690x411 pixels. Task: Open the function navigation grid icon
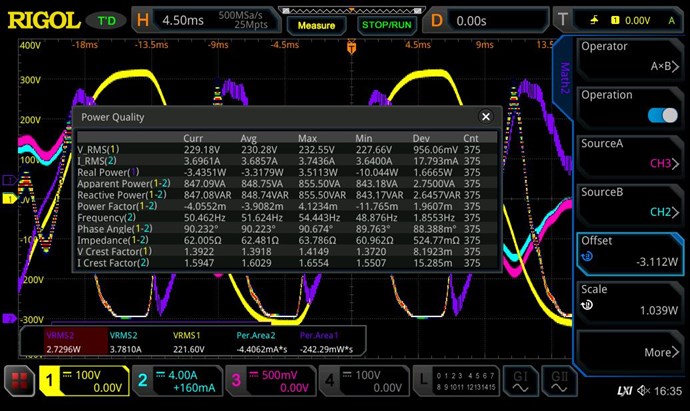(18, 381)
